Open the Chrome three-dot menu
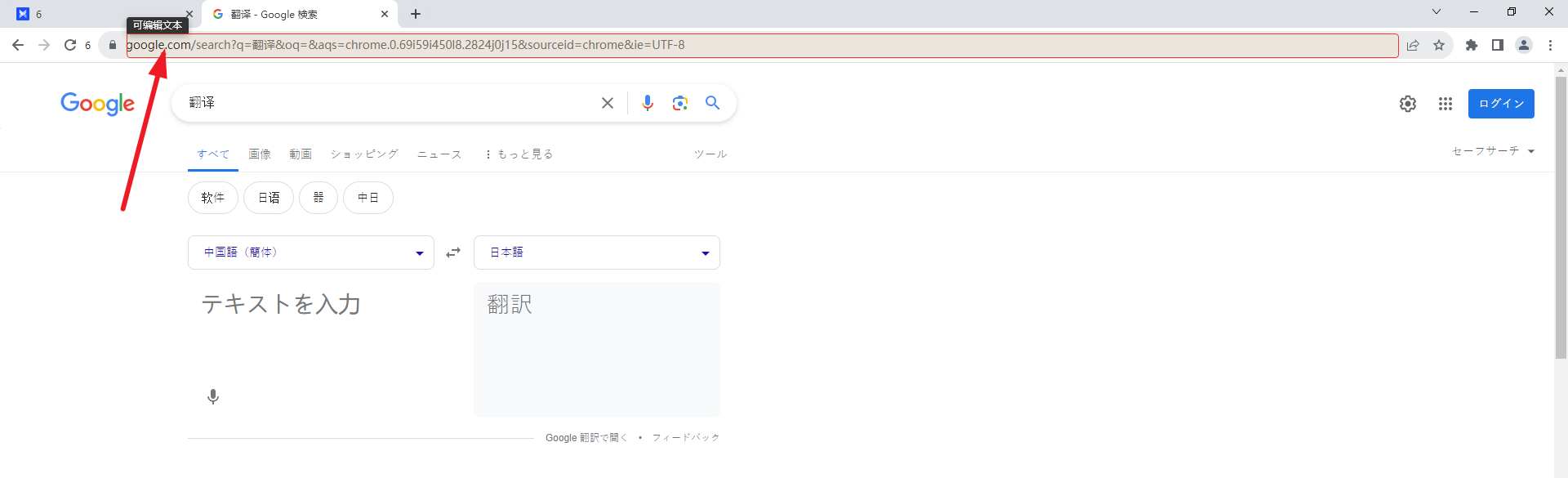 1550,45
